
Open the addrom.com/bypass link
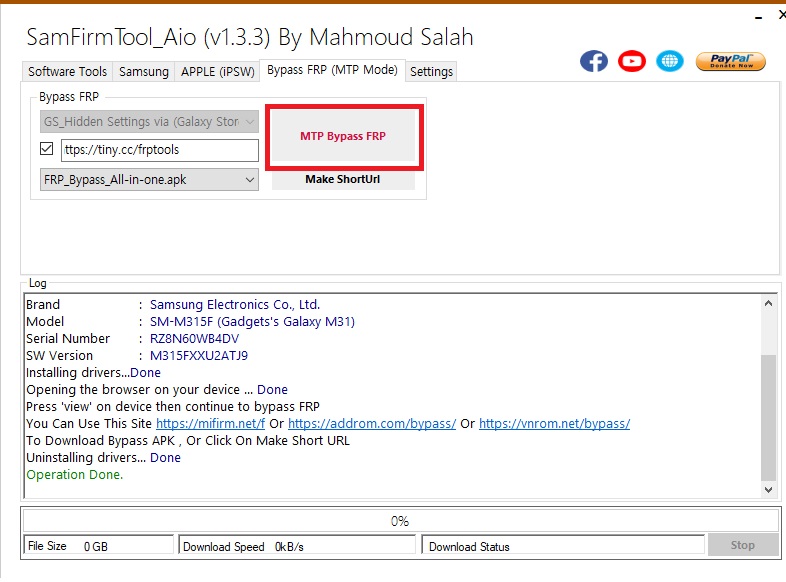coord(372,423)
